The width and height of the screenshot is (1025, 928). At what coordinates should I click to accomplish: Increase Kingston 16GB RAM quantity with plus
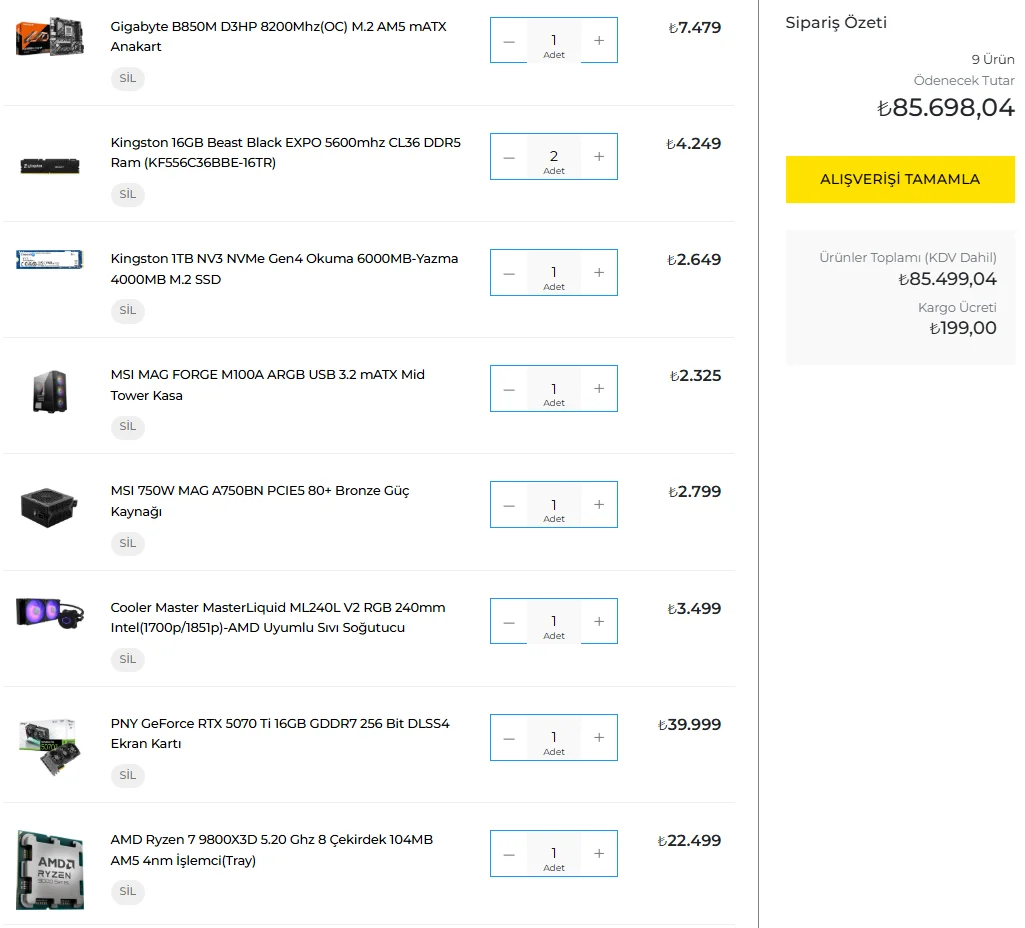click(x=599, y=157)
